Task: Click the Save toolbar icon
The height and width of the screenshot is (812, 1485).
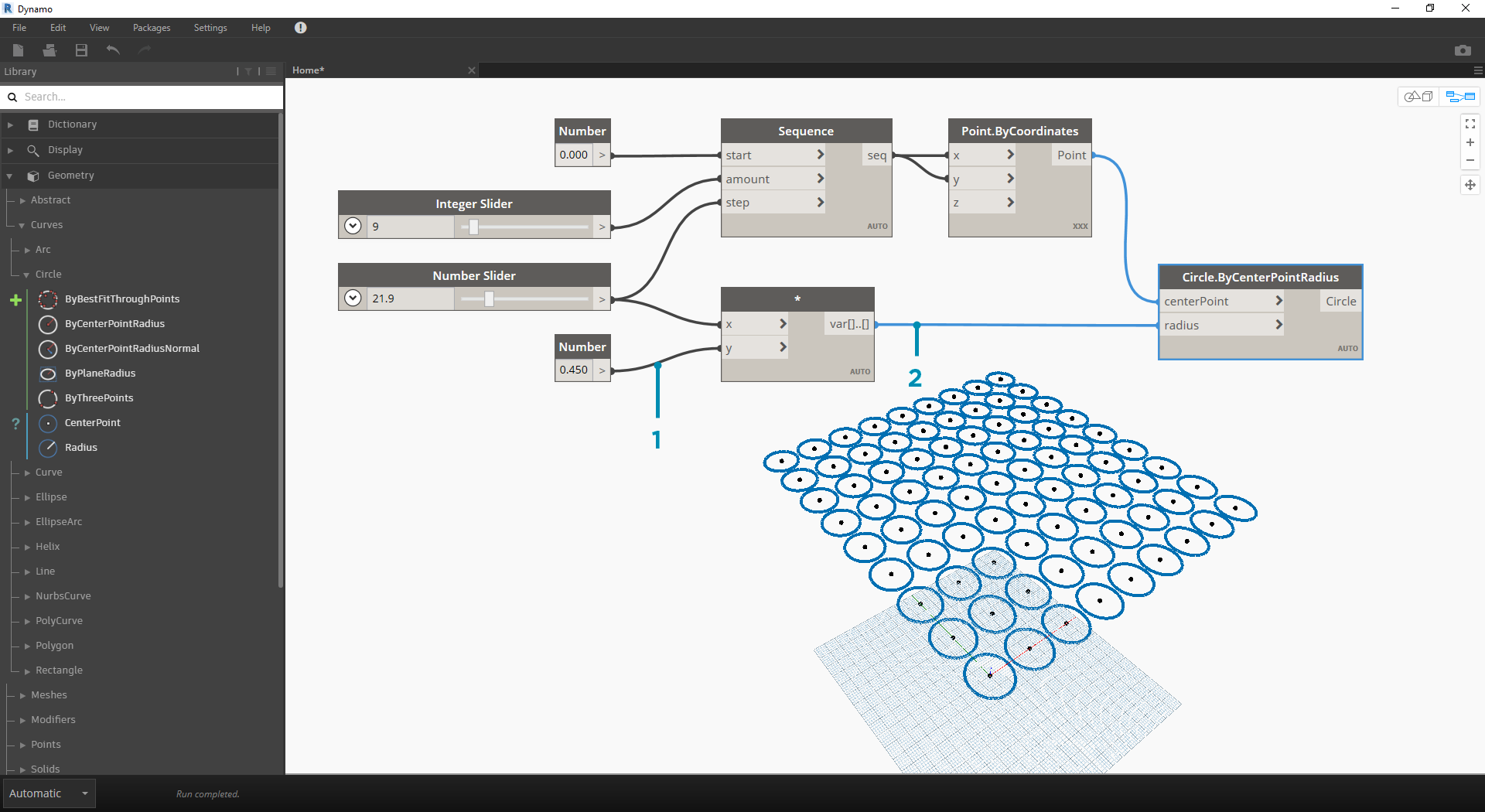Action: pos(81,50)
